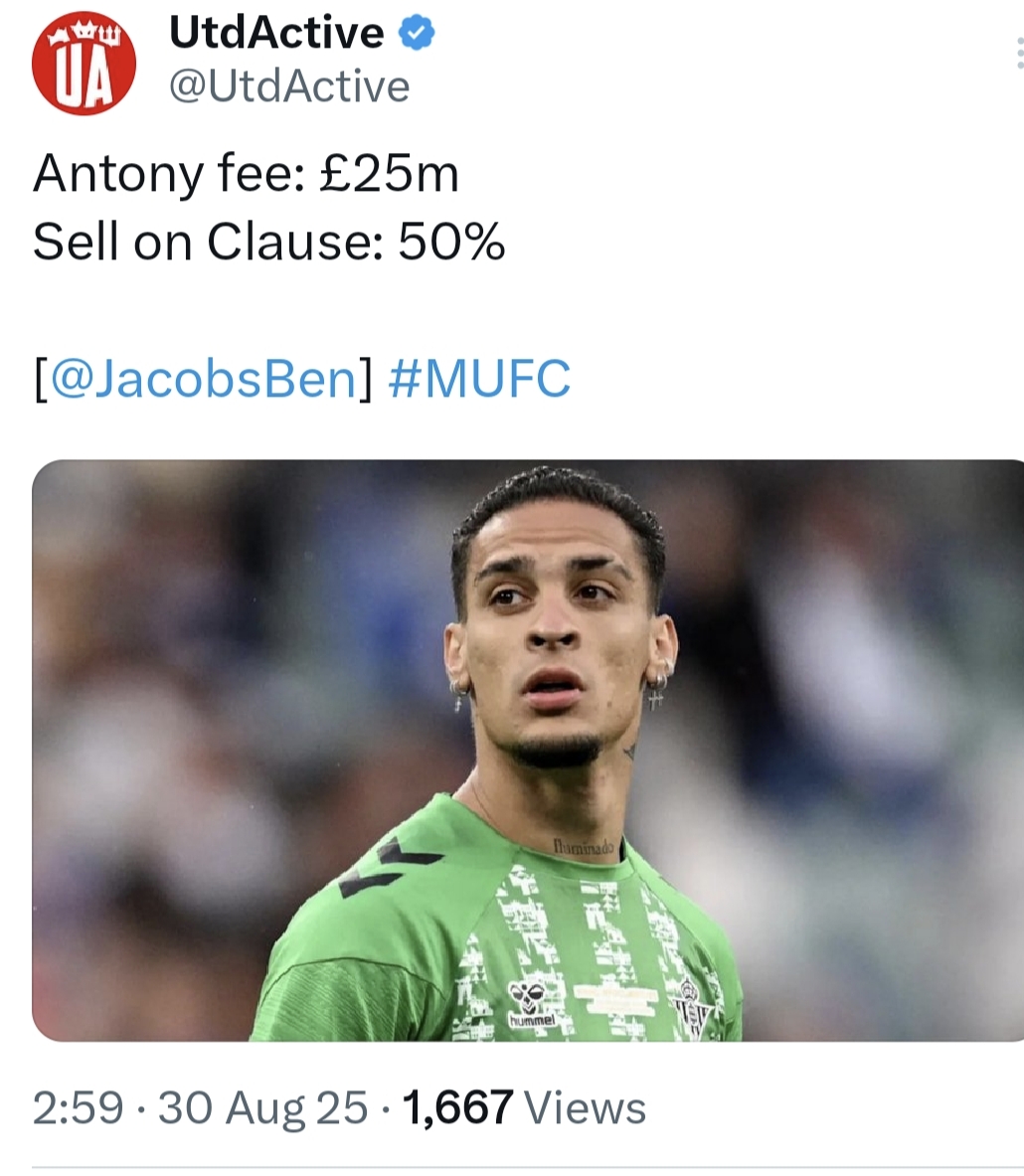This screenshot has width=1024, height=1176.
Task: Click the neck tattoo in the photo
Action: (583, 847)
